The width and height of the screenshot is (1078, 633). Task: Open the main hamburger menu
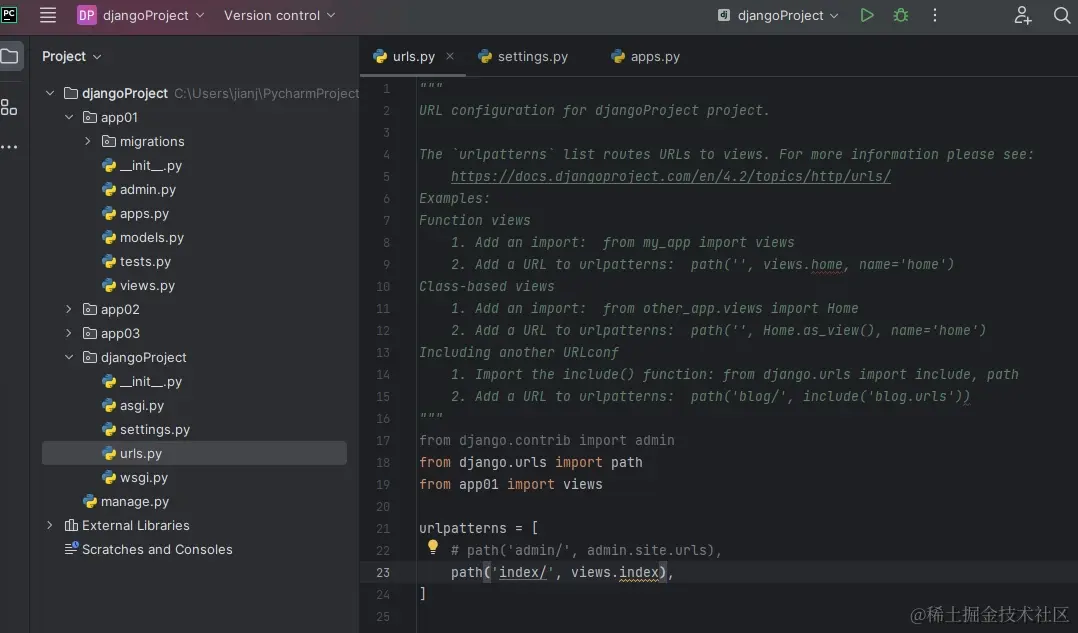click(47, 15)
